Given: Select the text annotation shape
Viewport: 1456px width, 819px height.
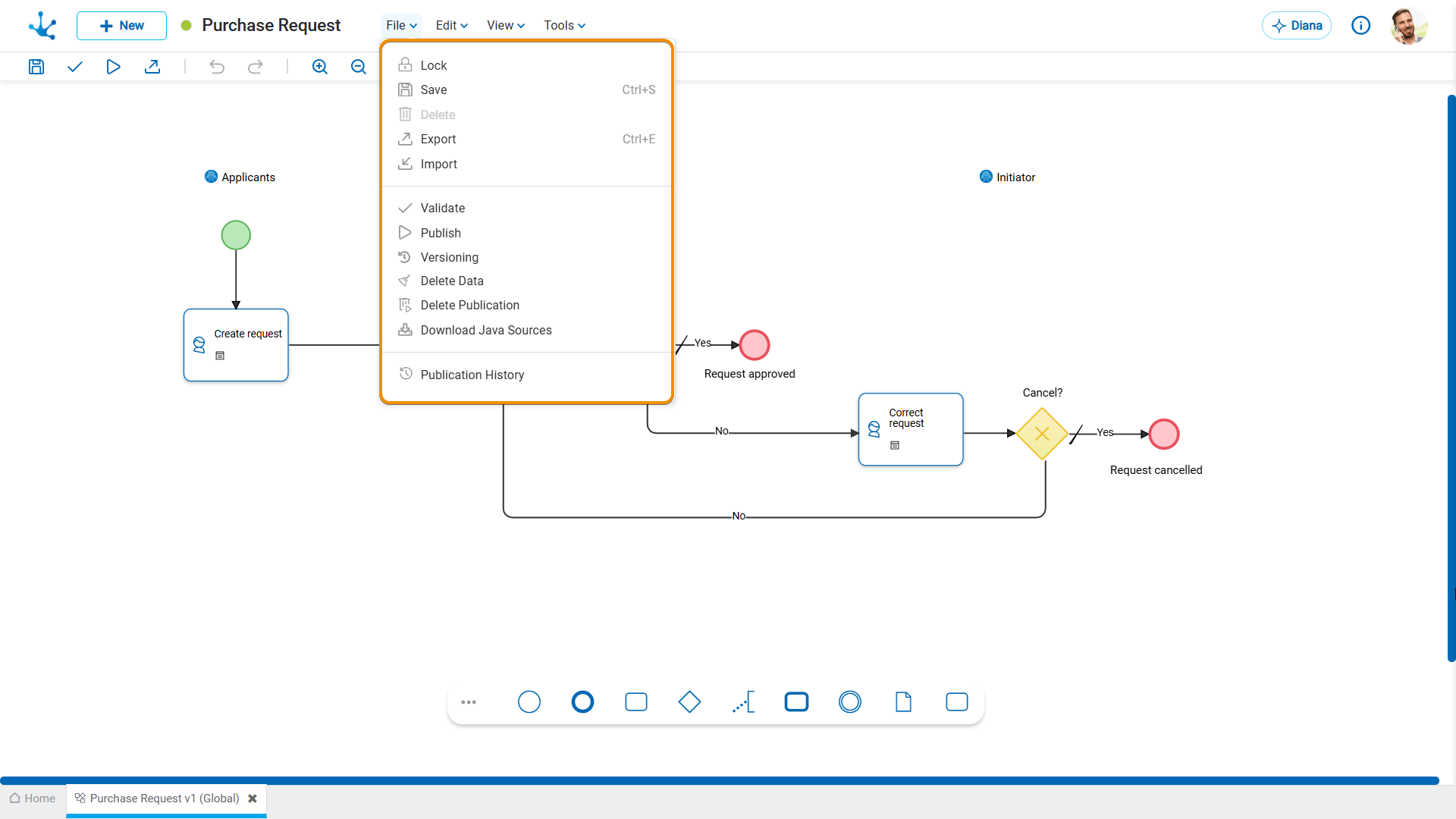Looking at the screenshot, I should tap(743, 702).
